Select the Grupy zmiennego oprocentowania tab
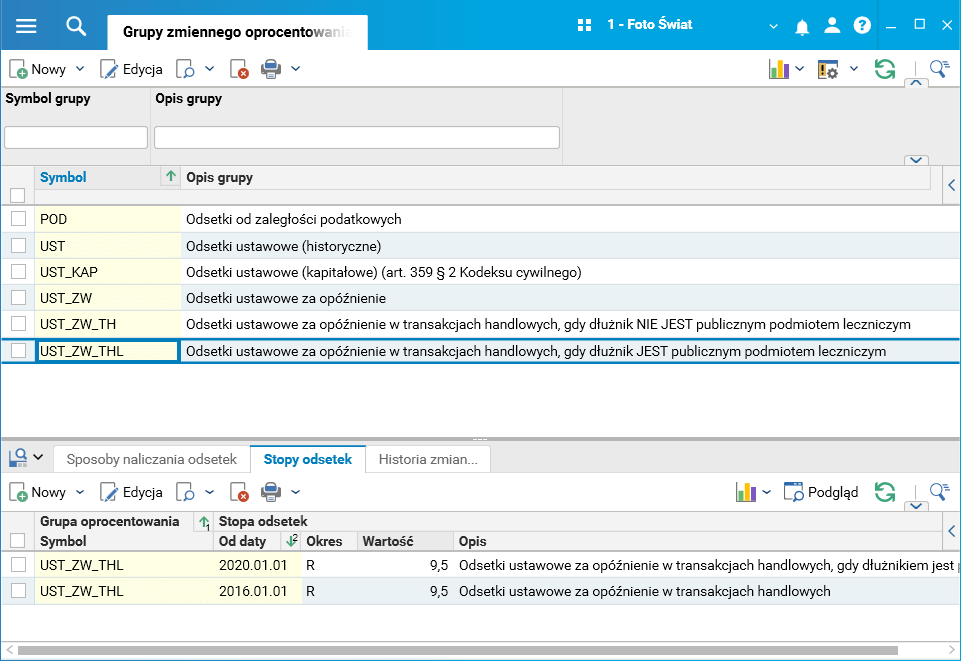This screenshot has width=961, height=661. [x=237, y=32]
